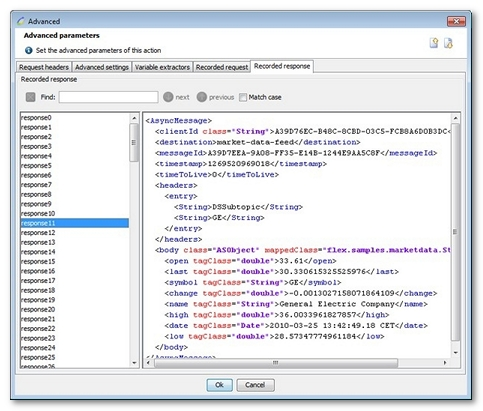The width and height of the screenshot is (483, 411).
Task: Close the Advanced dialog with red X
Action: click(456, 21)
